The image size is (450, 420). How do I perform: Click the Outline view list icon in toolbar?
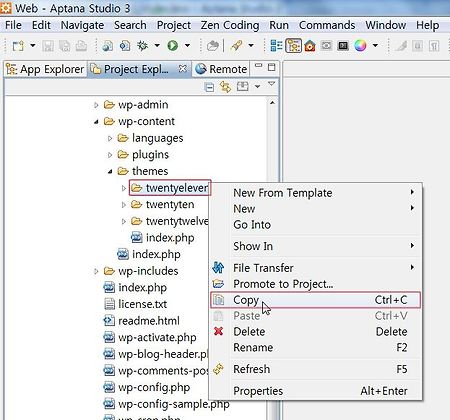pos(276,45)
